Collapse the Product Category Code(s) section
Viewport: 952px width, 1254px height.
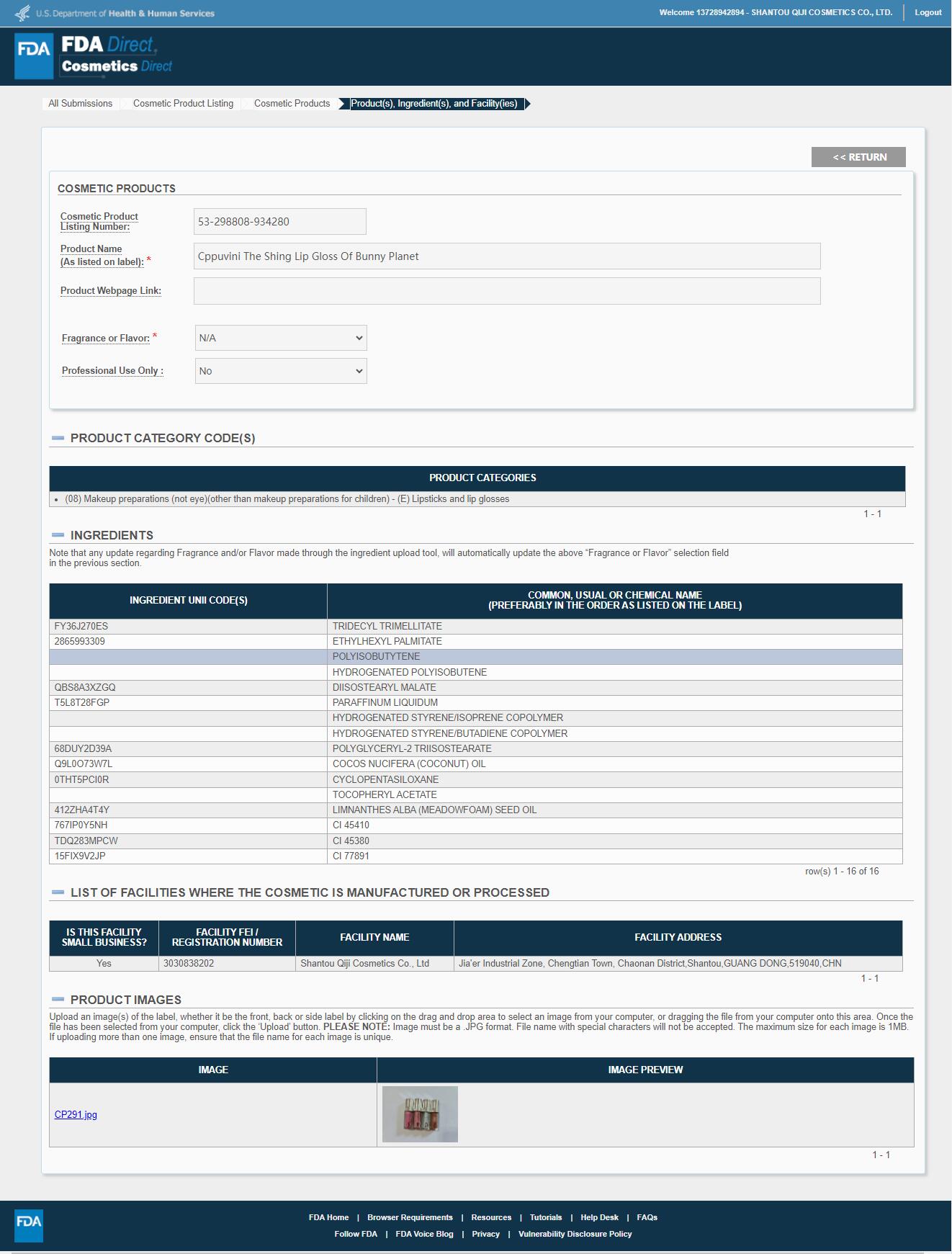pyautogui.click(x=58, y=438)
